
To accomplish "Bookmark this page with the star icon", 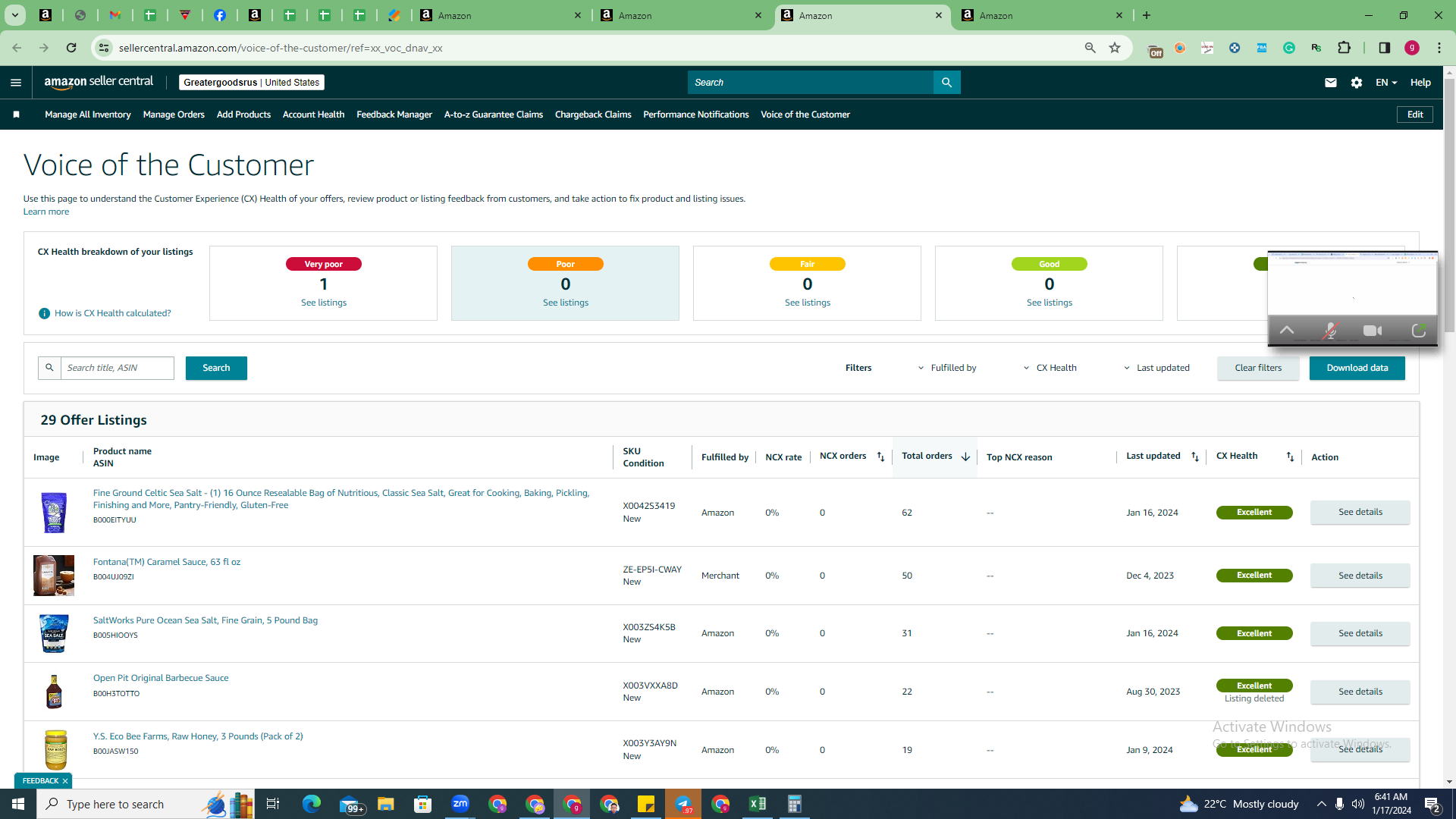I will (x=1115, y=48).
